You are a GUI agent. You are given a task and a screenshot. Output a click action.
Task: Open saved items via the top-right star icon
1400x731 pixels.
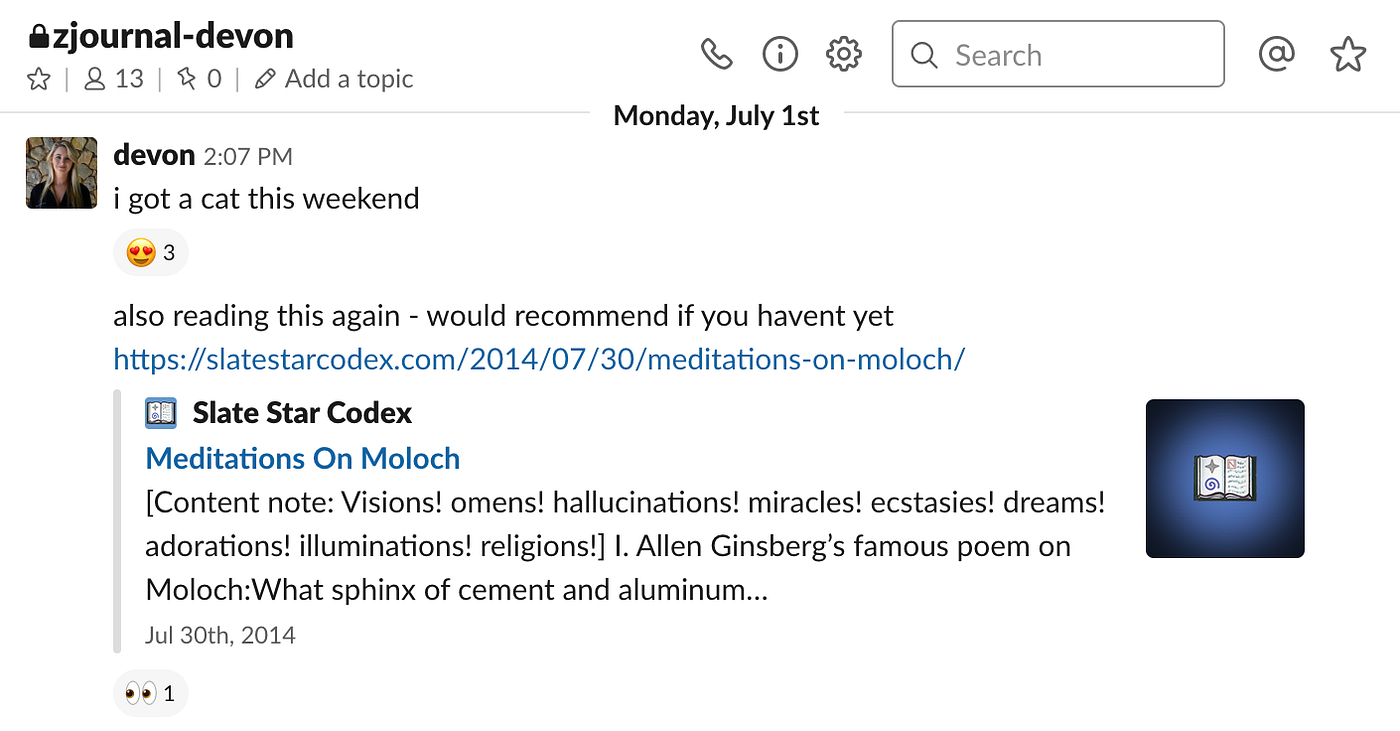point(1346,54)
